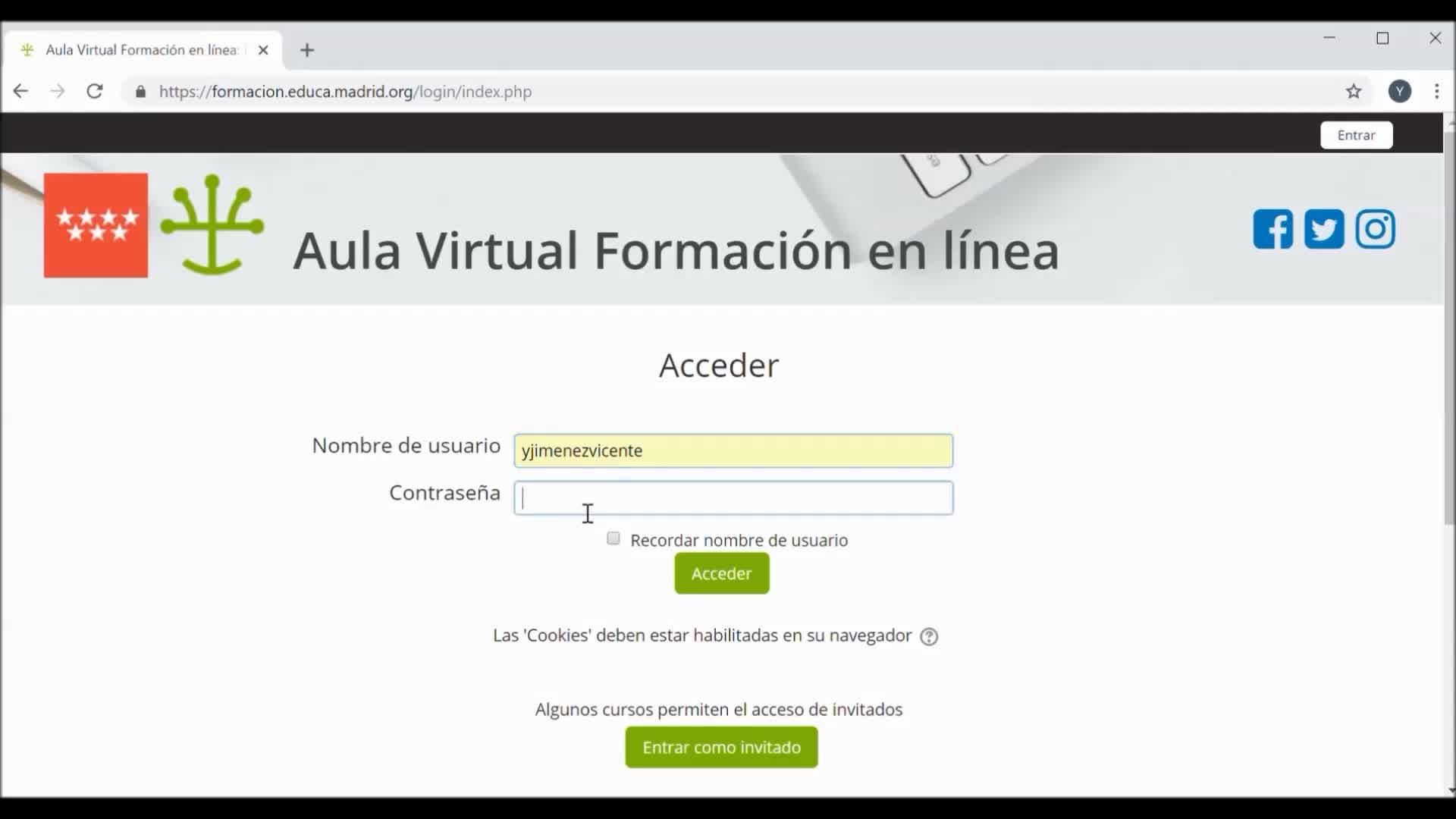Reload the page with refresh icon

click(x=95, y=92)
